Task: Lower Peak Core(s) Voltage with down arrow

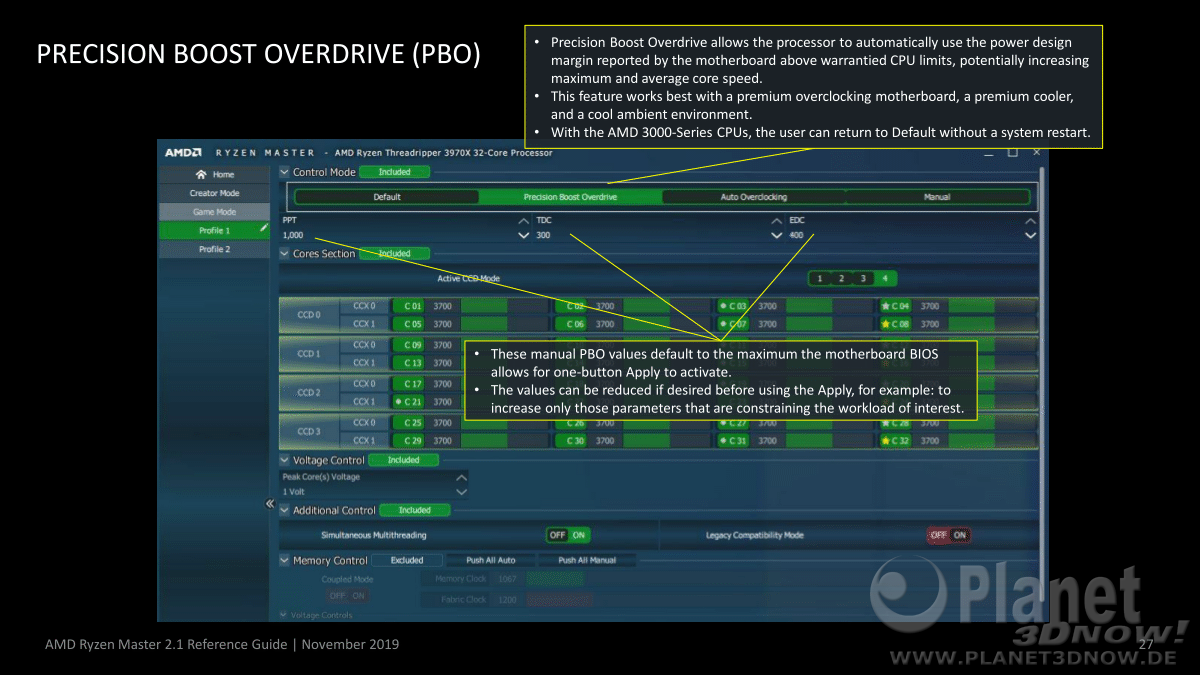Action: click(x=461, y=492)
